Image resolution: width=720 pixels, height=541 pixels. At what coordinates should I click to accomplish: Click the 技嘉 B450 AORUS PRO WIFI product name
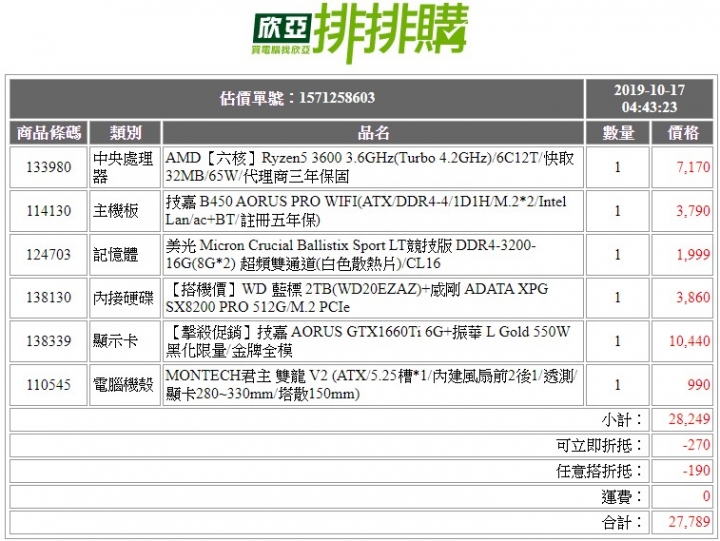tap(366, 211)
